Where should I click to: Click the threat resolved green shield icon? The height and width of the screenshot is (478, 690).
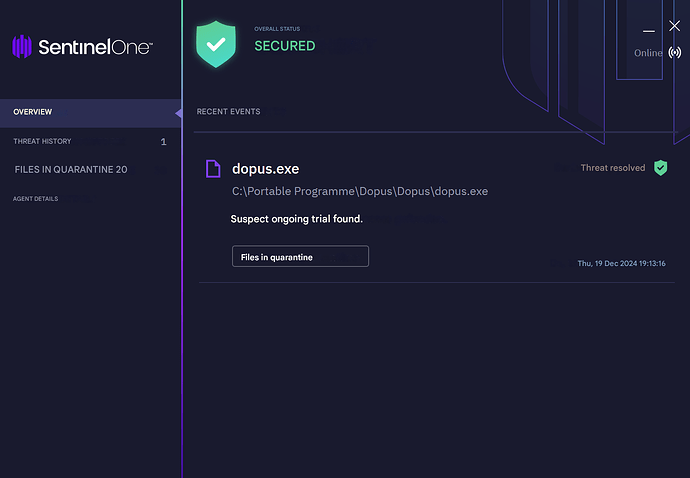[661, 168]
